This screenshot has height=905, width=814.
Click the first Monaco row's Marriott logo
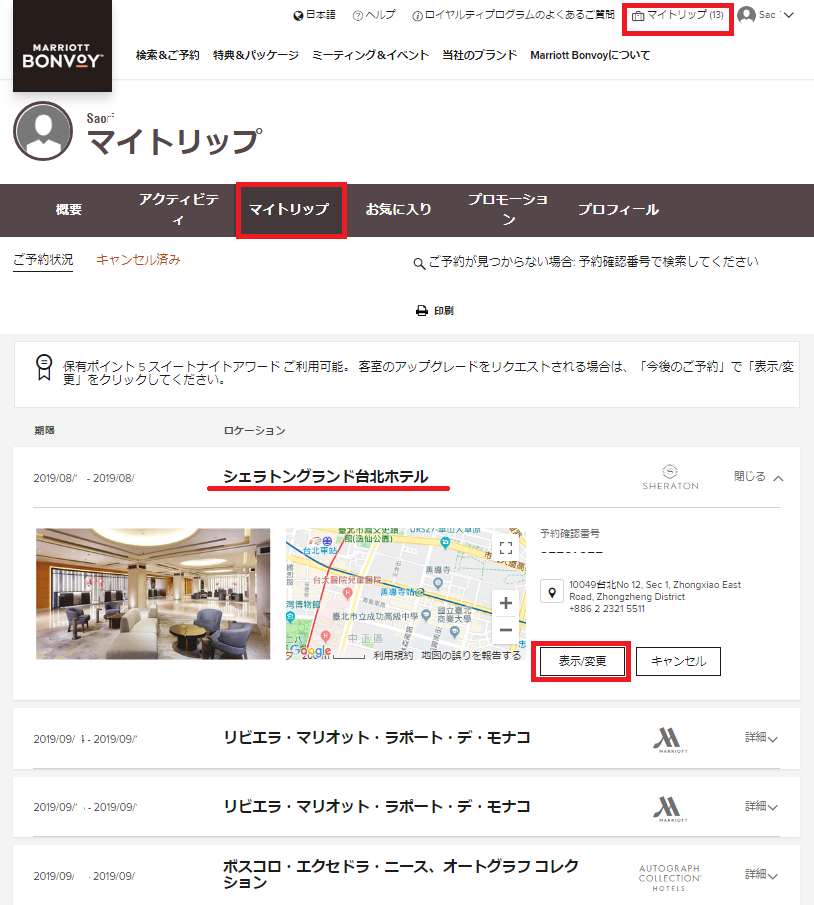pos(669,739)
